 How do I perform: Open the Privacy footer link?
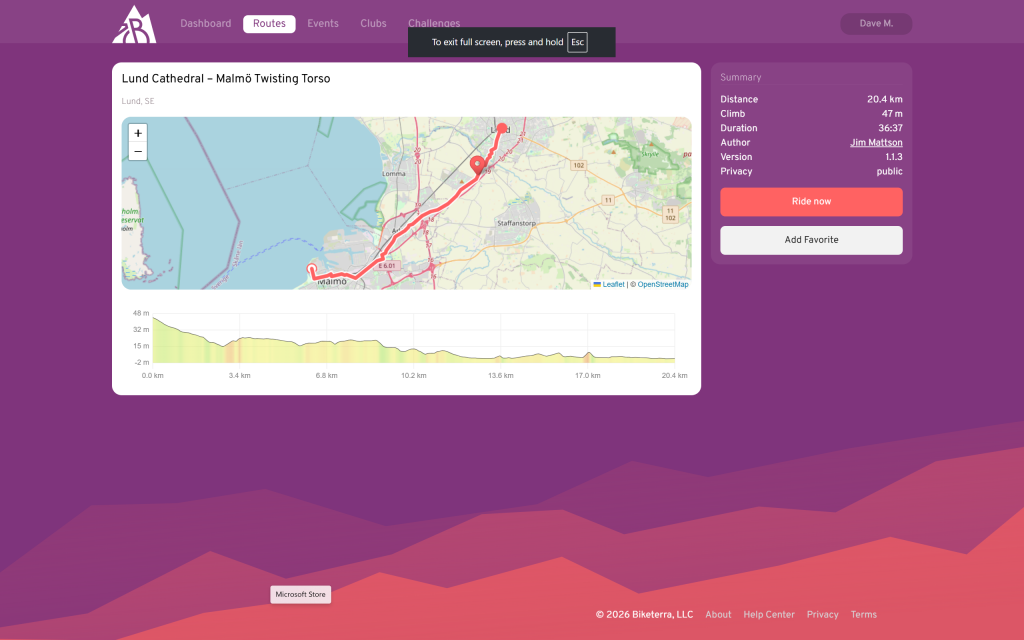[822, 615]
